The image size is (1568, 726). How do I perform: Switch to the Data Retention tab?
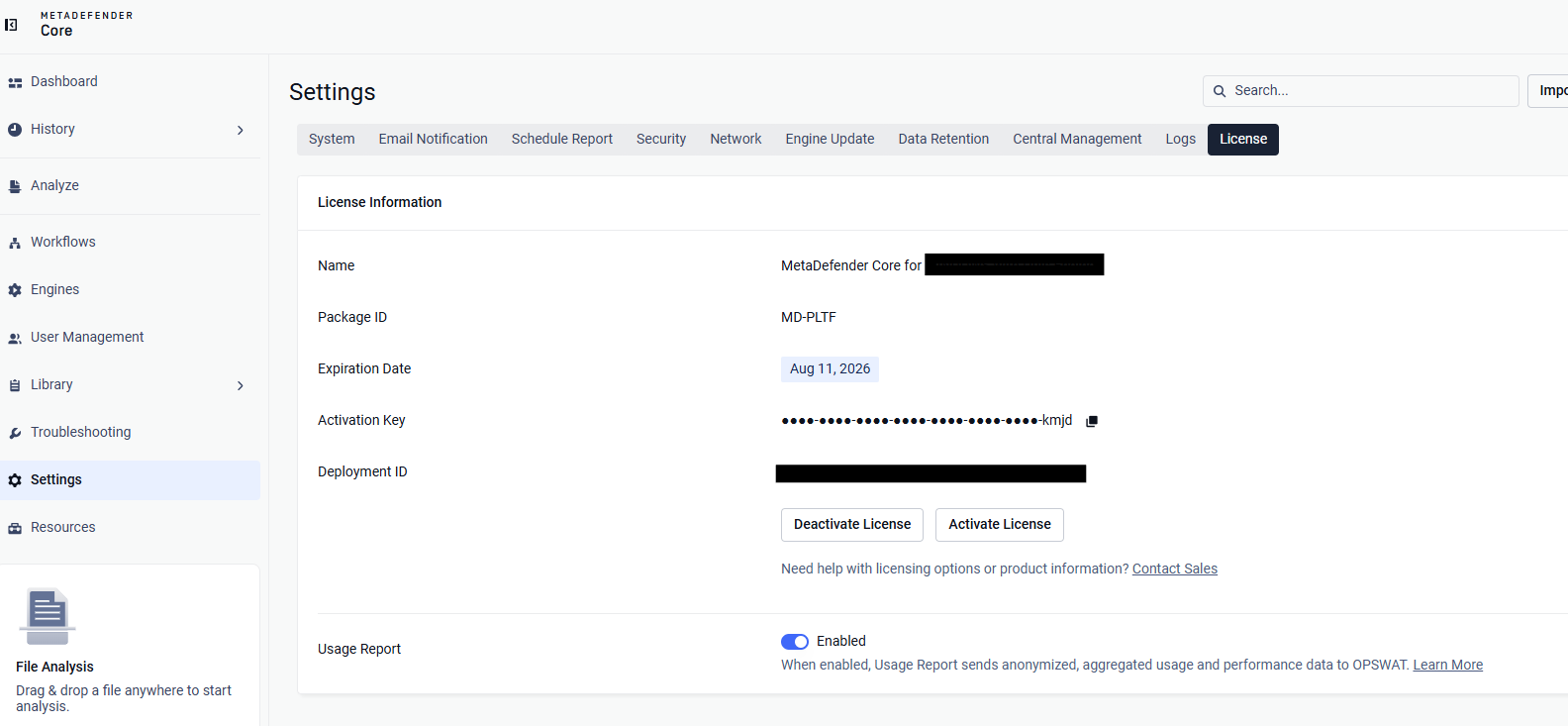(x=943, y=140)
